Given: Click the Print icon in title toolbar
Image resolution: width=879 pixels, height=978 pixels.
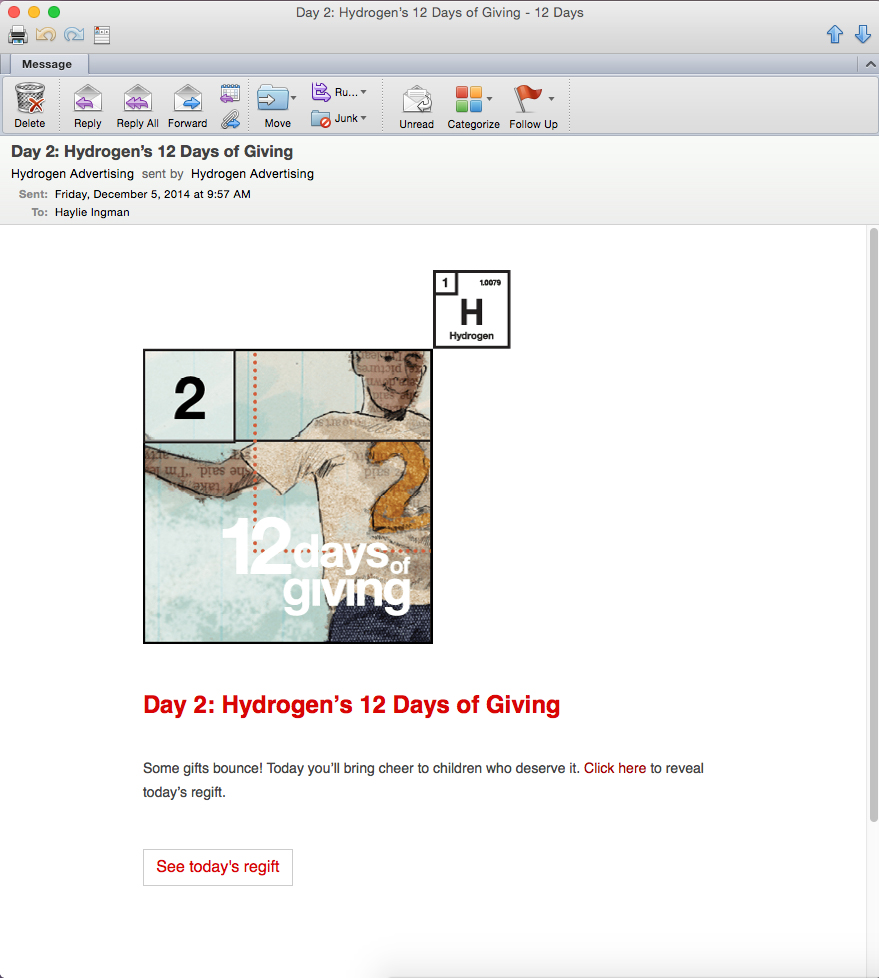Looking at the screenshot, I should point(18,35).
